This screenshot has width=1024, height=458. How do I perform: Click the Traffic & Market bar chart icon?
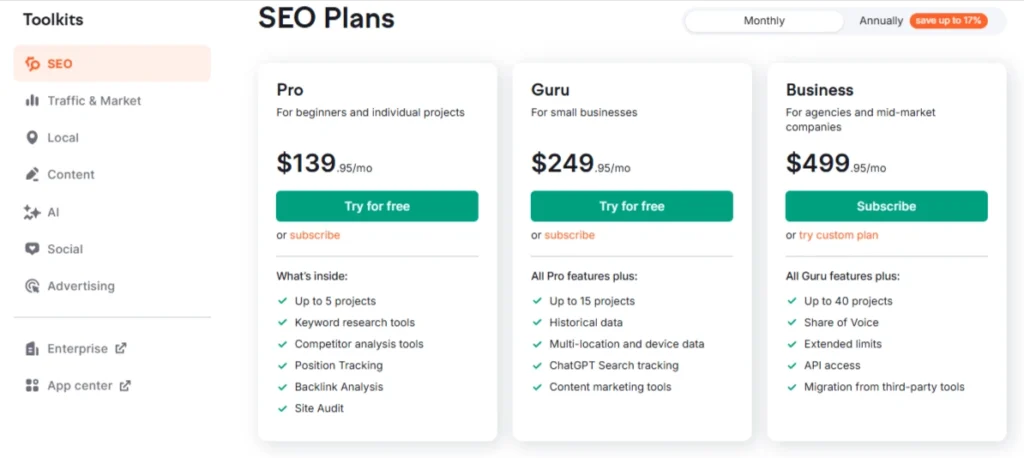(32, 101)
